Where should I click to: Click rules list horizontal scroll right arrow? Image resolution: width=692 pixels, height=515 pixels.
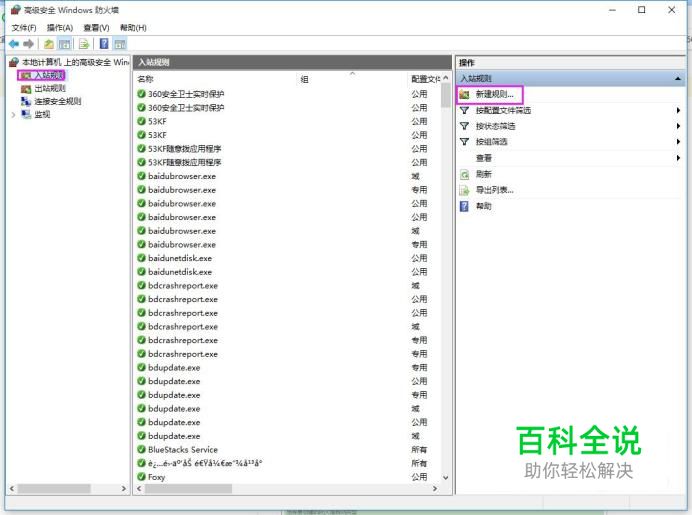pyautogui.click(x=435, y=489)
